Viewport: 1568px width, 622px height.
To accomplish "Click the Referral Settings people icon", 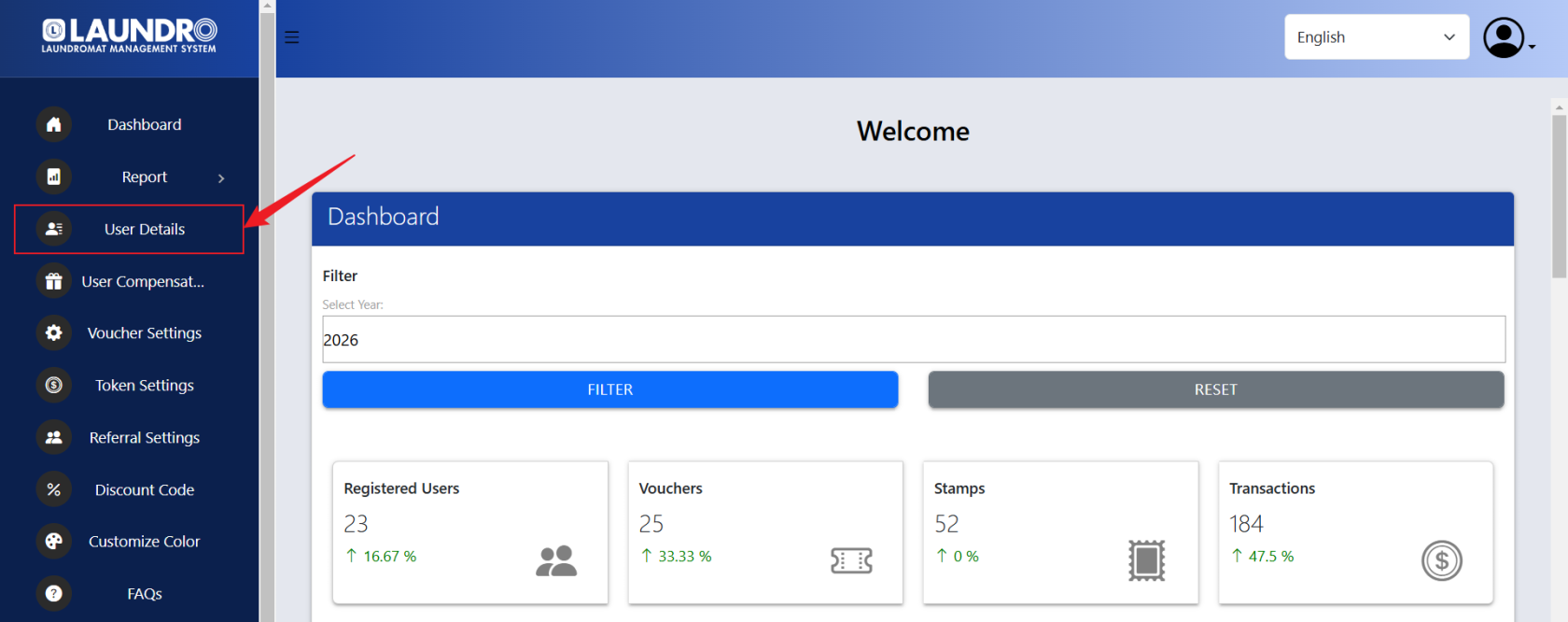I will (x=54, y=437).
